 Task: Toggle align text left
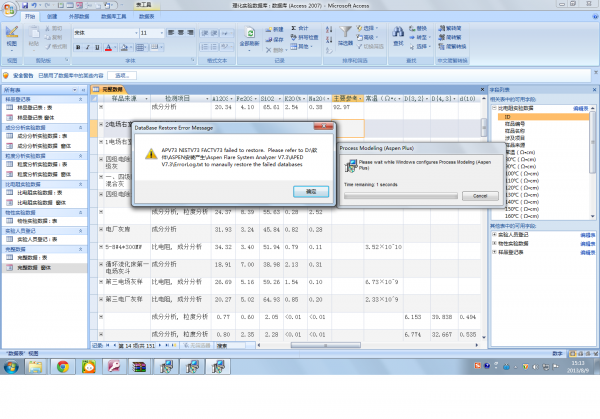[x=171, y=33]
